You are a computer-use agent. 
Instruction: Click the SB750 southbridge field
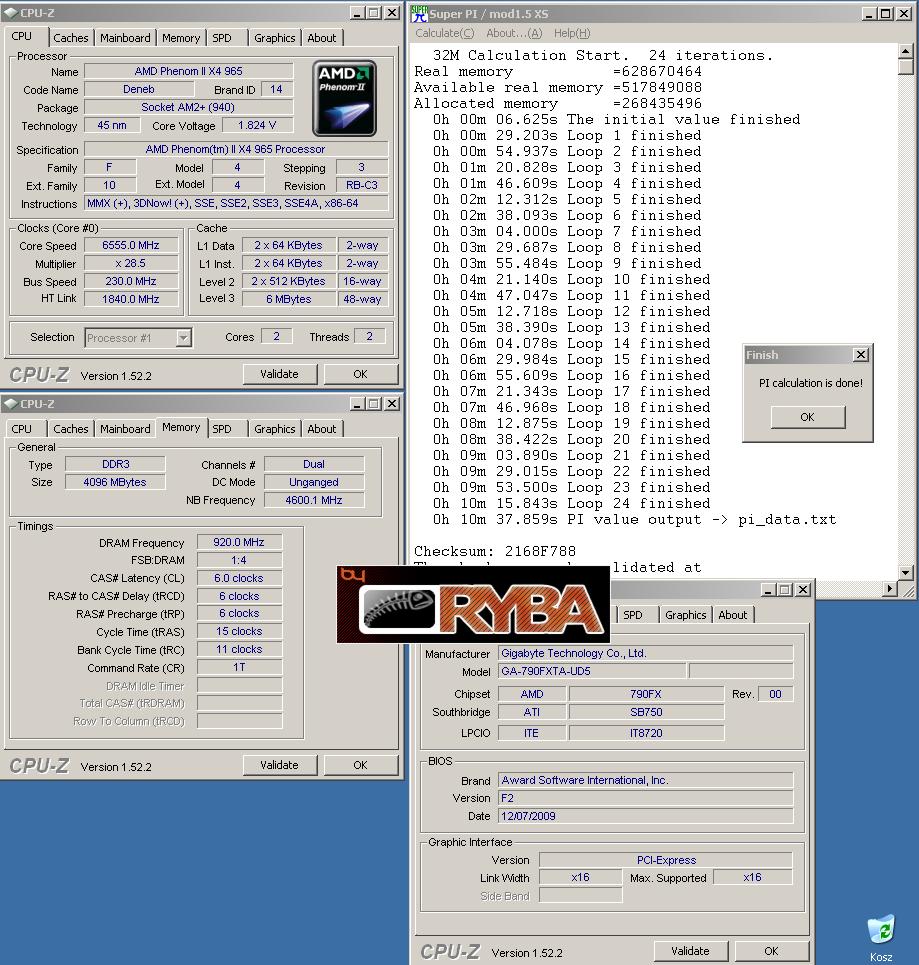click(646, 712)
